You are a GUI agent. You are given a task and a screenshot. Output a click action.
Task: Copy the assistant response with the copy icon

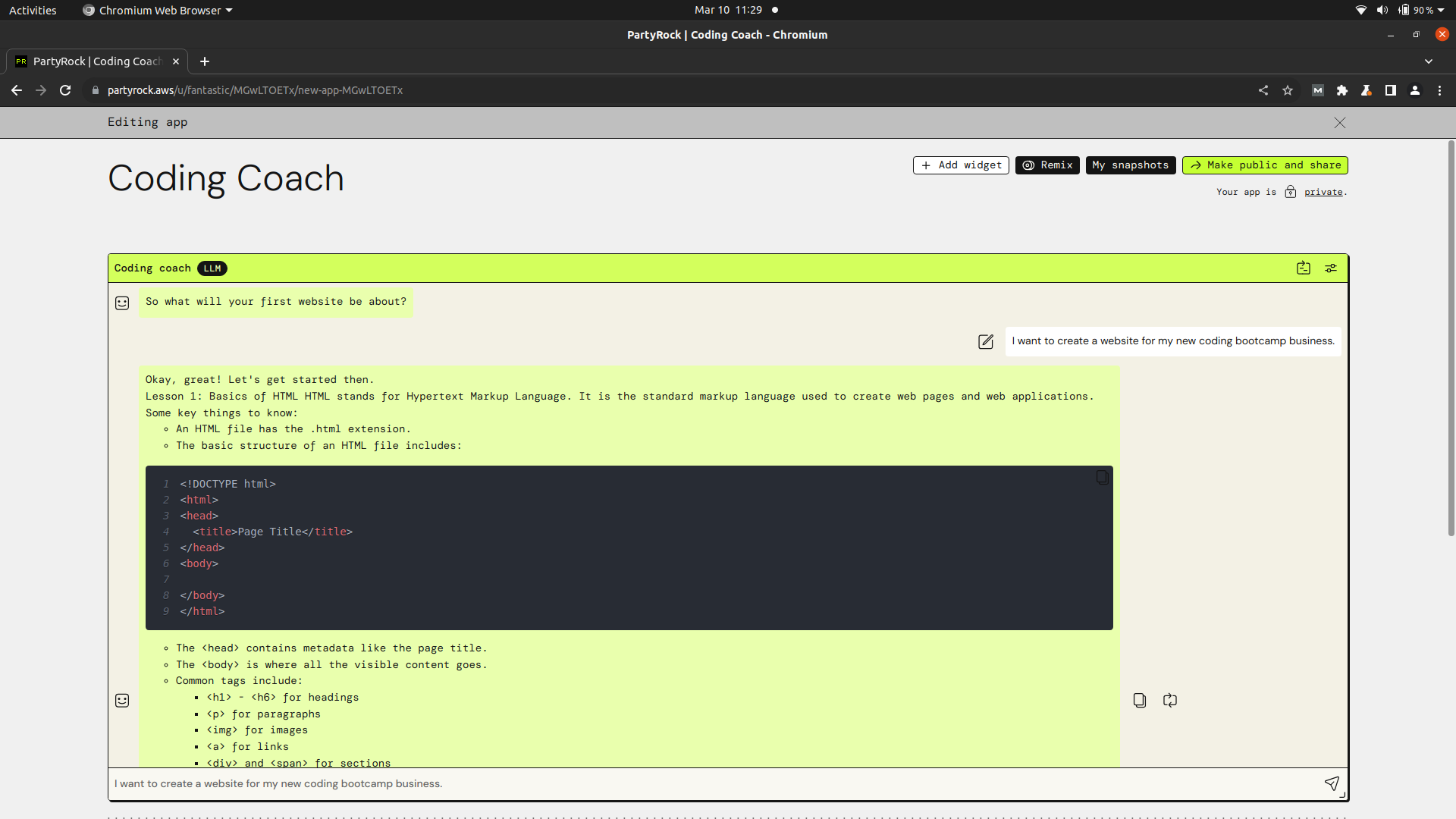(x=1139, y=700)
